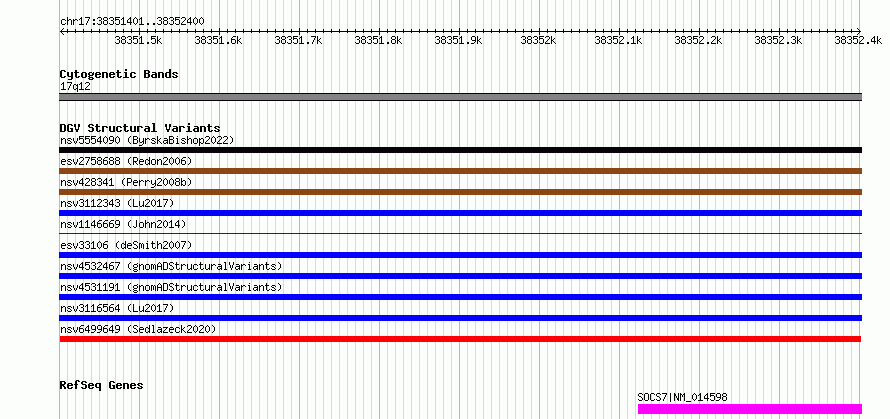This screenshot has height=419, width=890.
Task: Click the magenta SOCS7 gene bar
Action: point(750,409)
